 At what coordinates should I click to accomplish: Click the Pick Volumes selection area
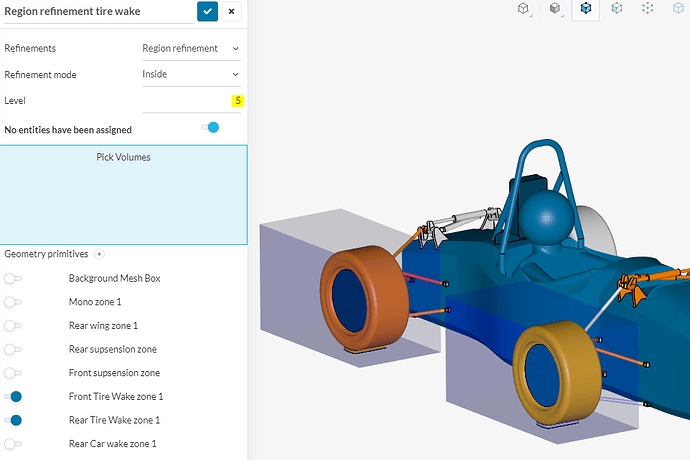coord(123,195)
